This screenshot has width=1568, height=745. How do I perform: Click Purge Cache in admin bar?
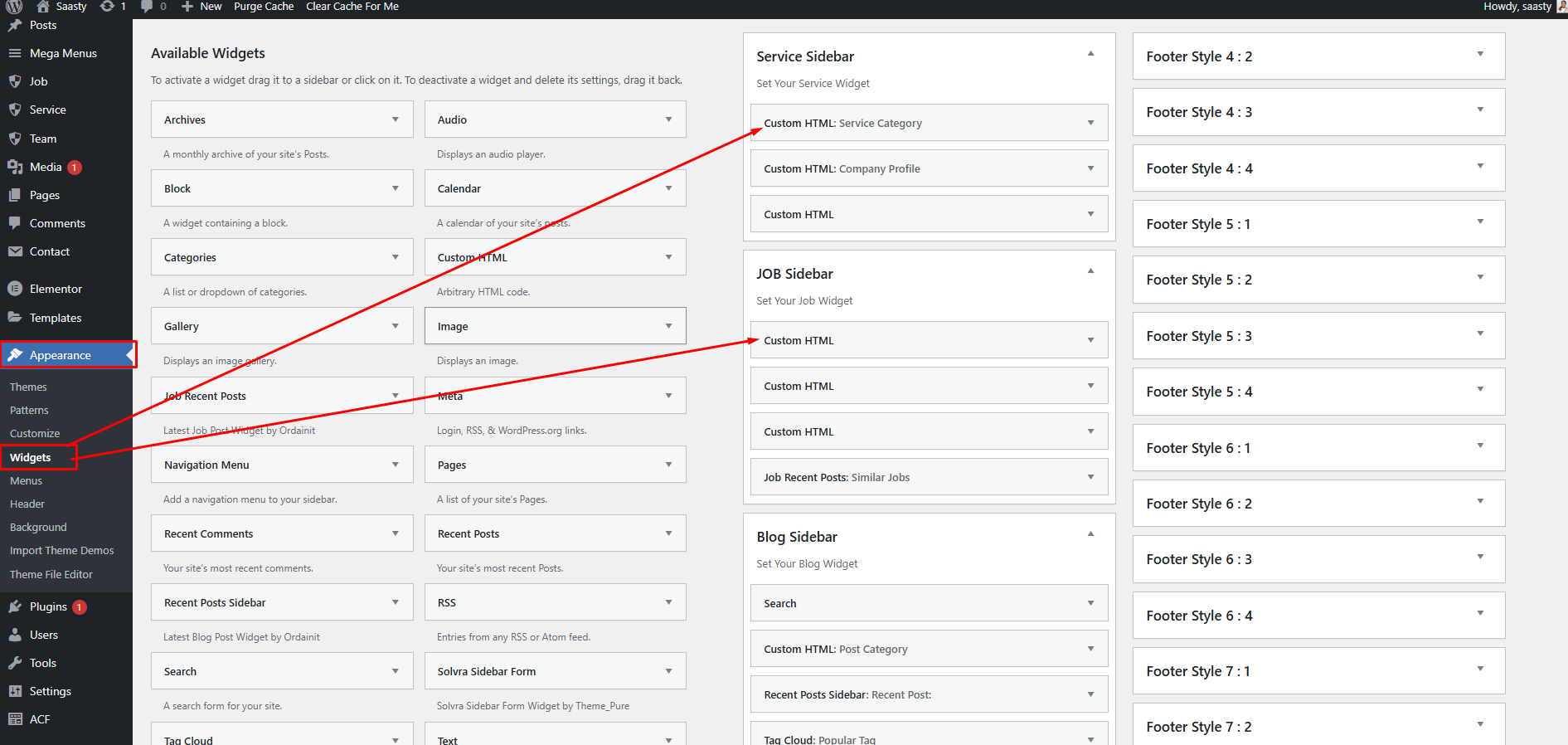(x=263, y=7)
